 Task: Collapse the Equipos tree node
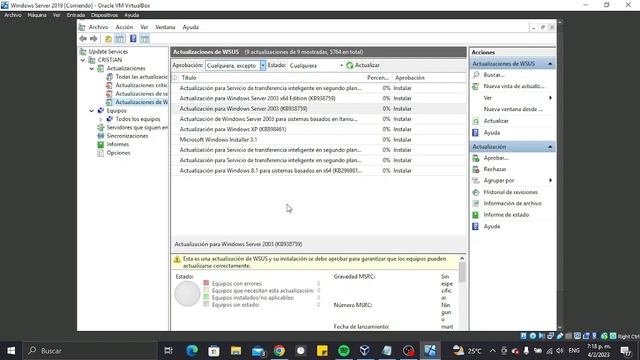92,111
